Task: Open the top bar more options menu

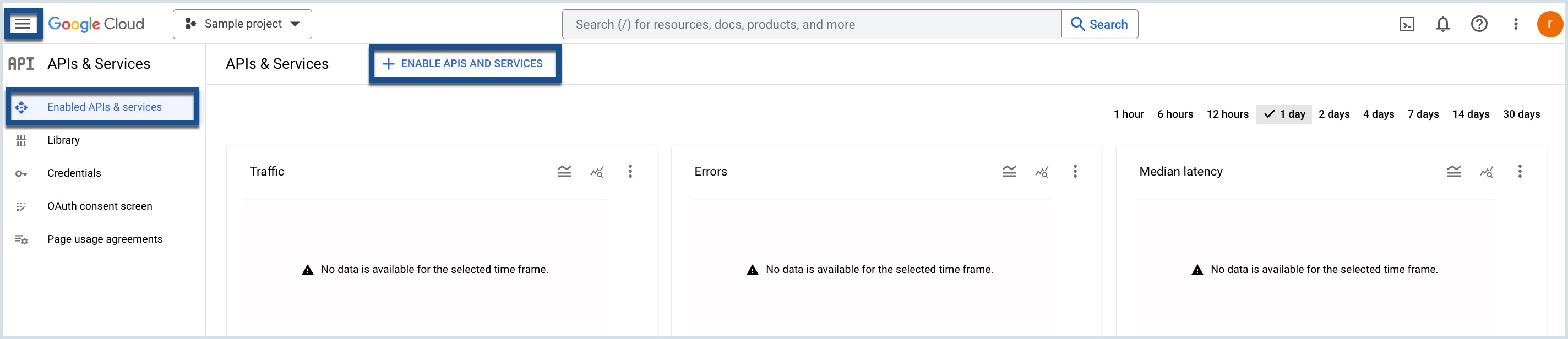Action: [x=1516, y=24]
